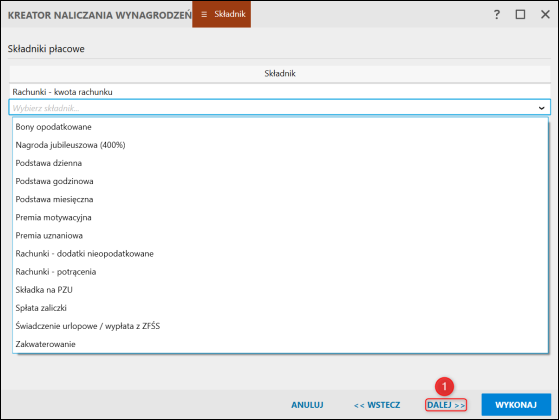
Task: Click the WYKONAJ button
Action: pos(516,405)
